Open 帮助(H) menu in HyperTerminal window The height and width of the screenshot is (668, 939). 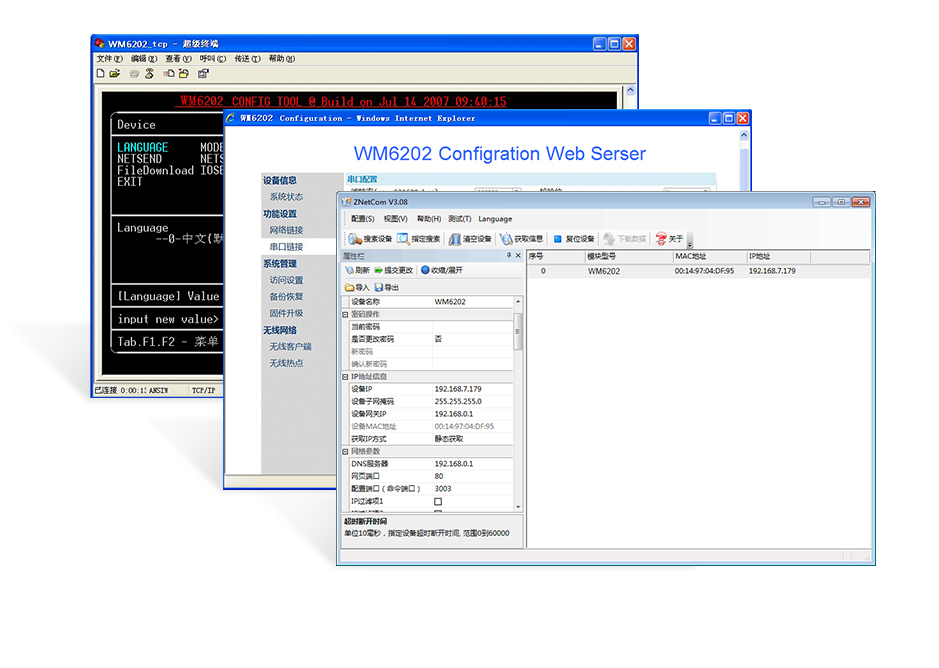coord(281,59)
